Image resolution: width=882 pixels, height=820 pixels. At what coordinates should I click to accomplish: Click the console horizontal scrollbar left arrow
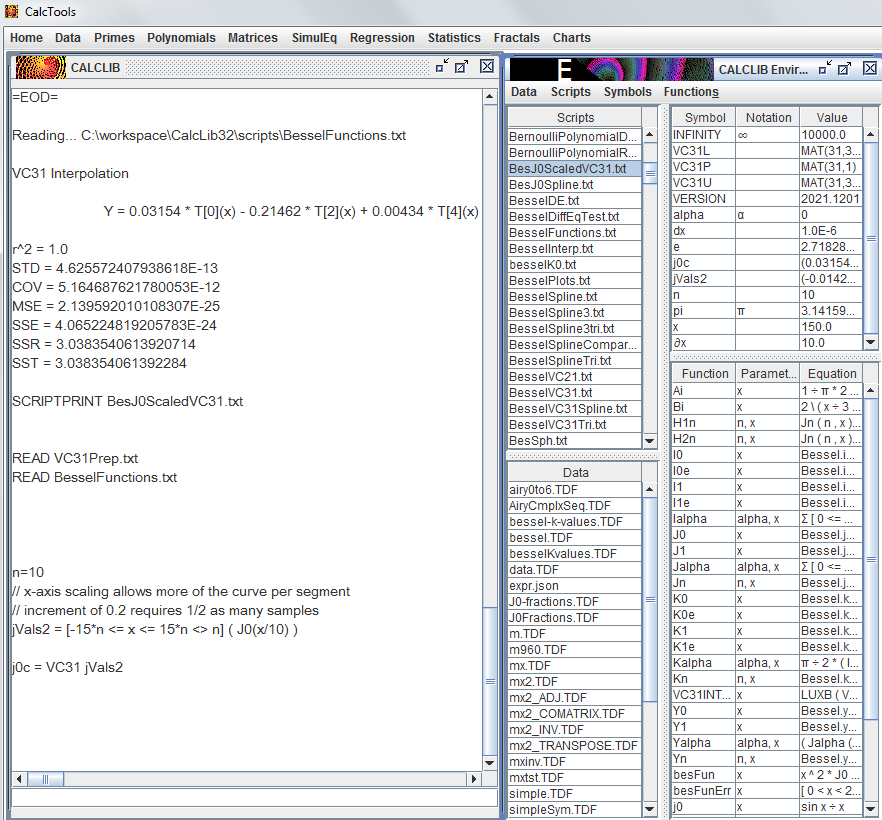pos(19,779)
